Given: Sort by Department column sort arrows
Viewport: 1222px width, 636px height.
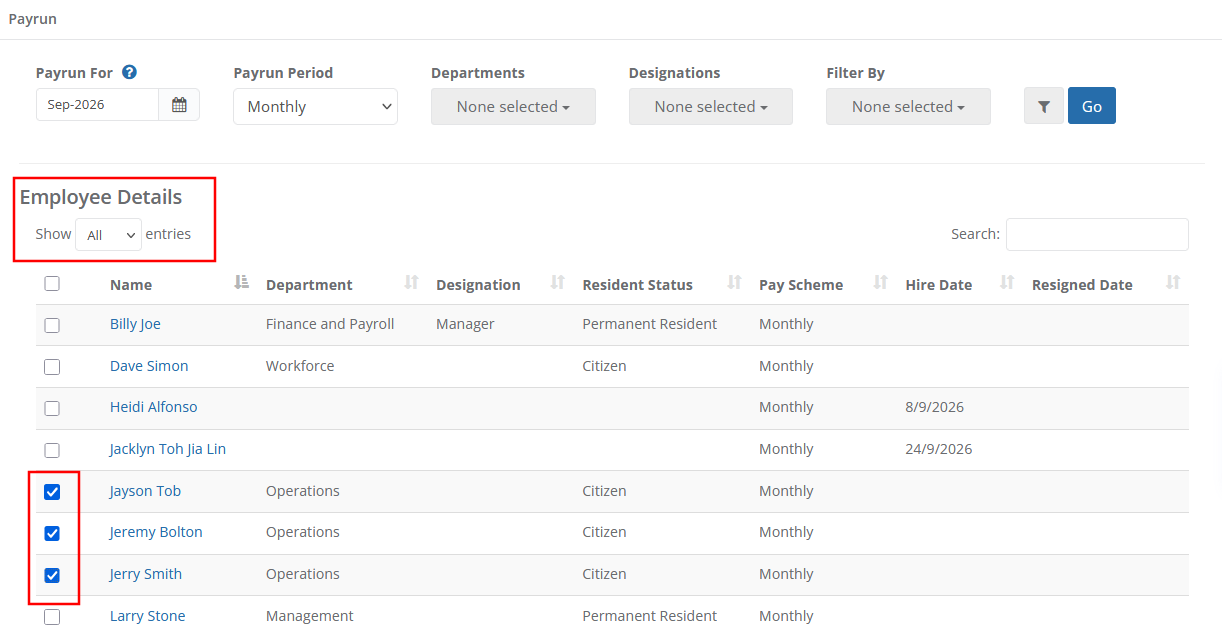Looking at the screenshot, I should tap(411, 283).
